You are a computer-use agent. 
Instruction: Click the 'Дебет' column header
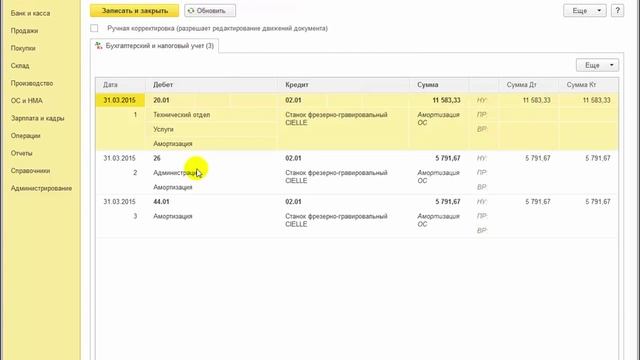pos(211,85)
